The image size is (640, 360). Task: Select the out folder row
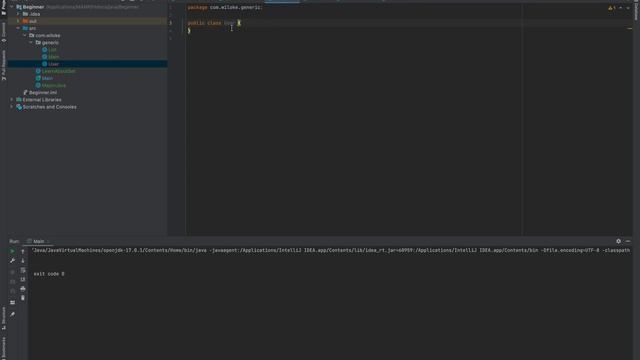pos(87,21)
